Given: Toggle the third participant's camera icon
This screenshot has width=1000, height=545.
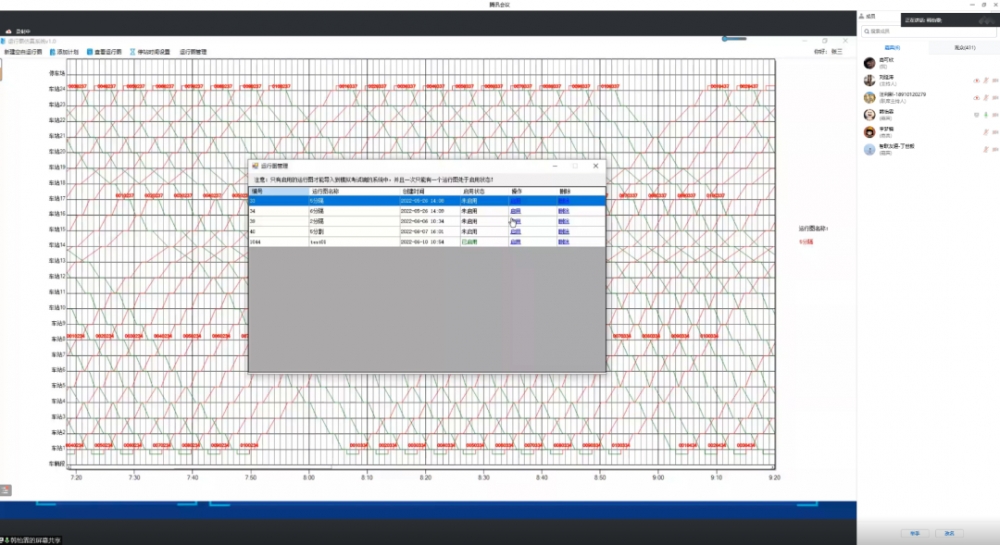Looking at the screenshot, I should pyautogui.click(x=995, y=98).
